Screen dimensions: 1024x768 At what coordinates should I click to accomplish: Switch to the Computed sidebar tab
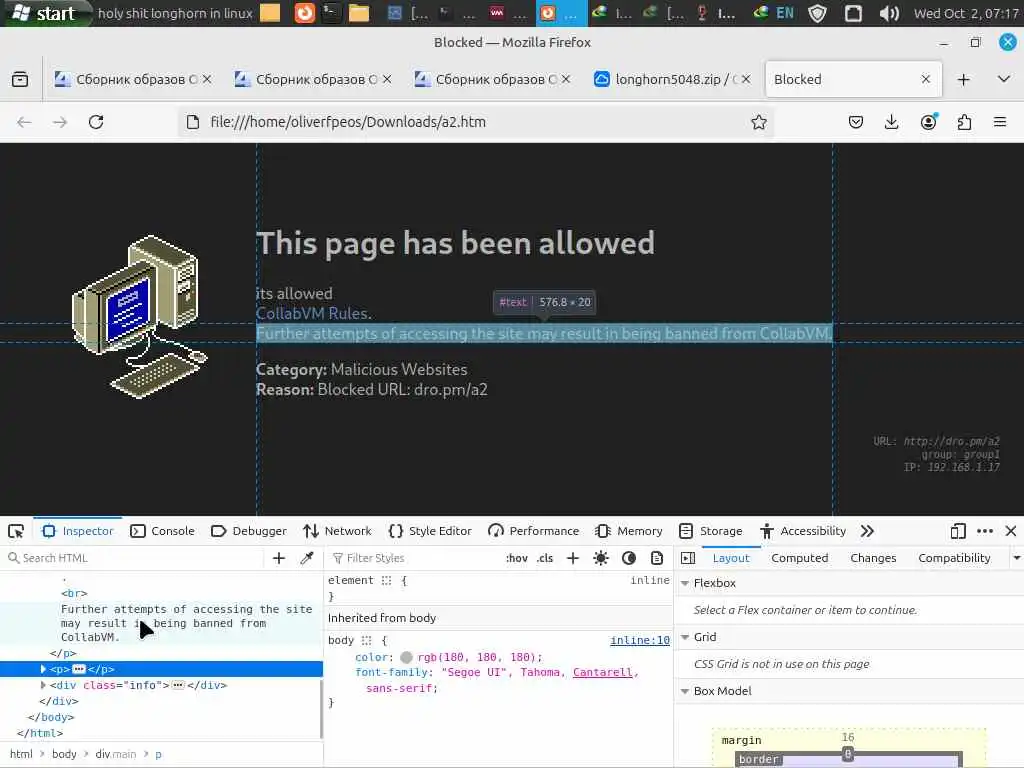coord(799,558)
